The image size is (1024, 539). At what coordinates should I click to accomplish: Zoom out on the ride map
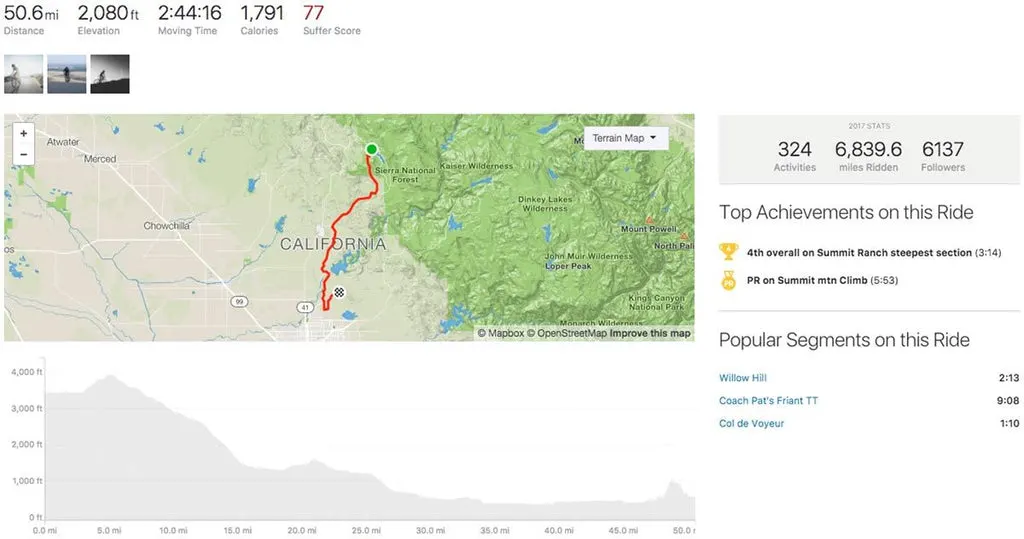24,154
